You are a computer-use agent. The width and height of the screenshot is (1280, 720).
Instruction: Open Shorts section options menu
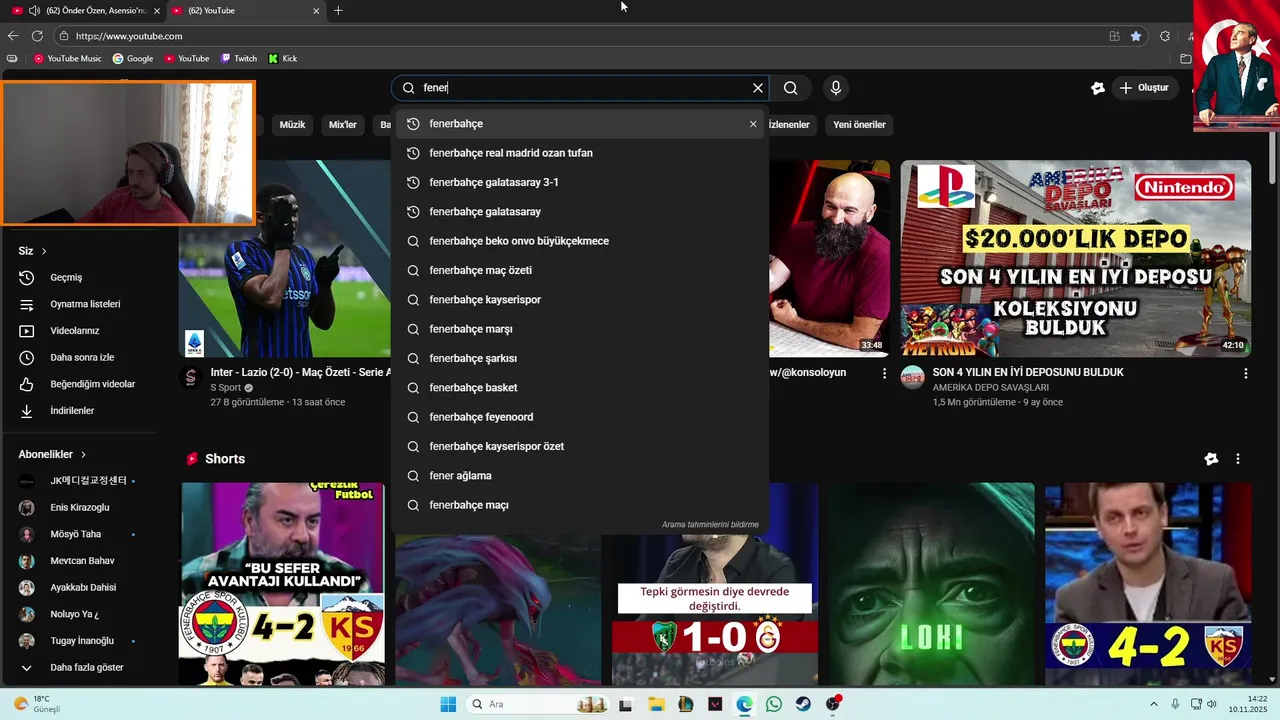point(1238,459)
